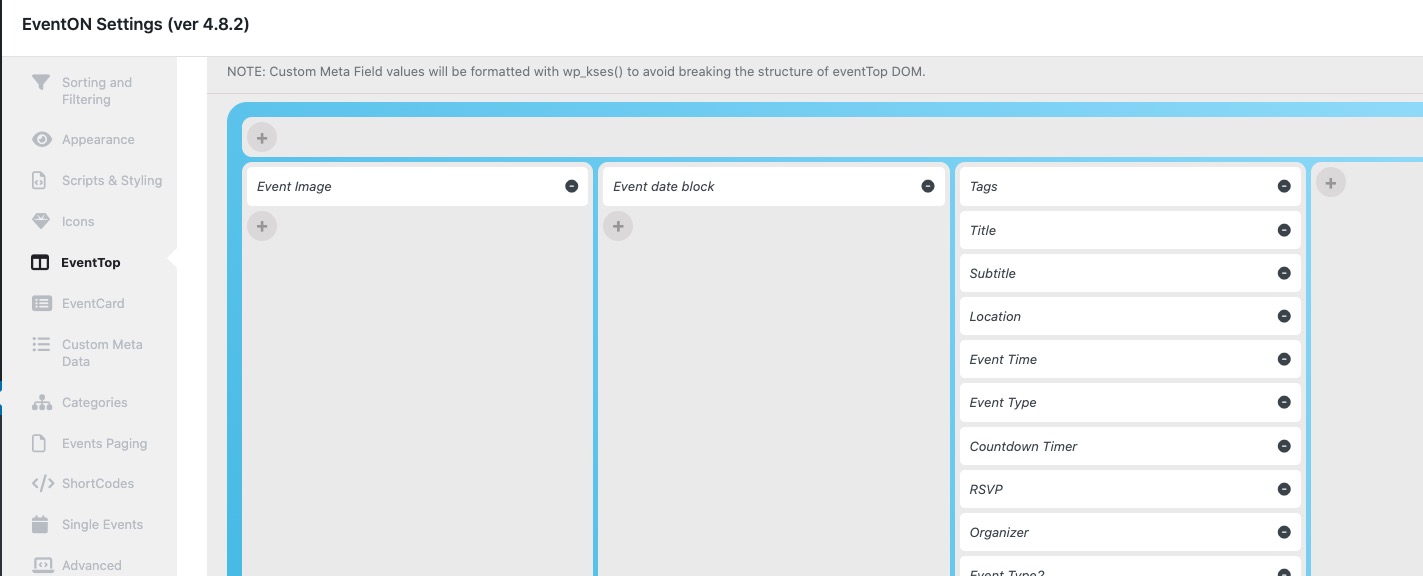
Task: Remove the Countdown Timer field minus icon
Action: 1284,446
